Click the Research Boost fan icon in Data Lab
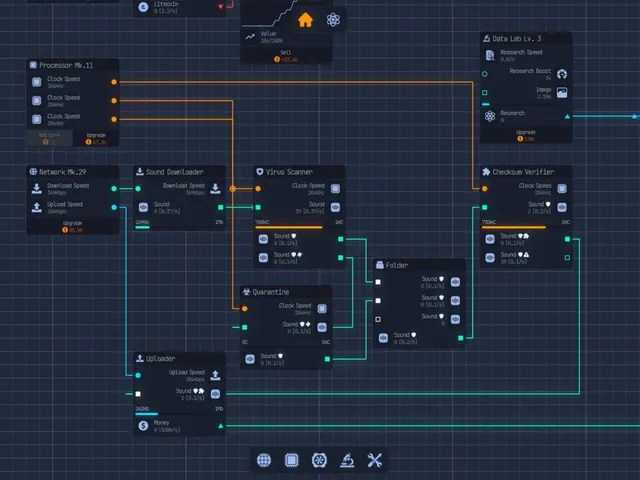Screen dimensions: 640x480 562,74
